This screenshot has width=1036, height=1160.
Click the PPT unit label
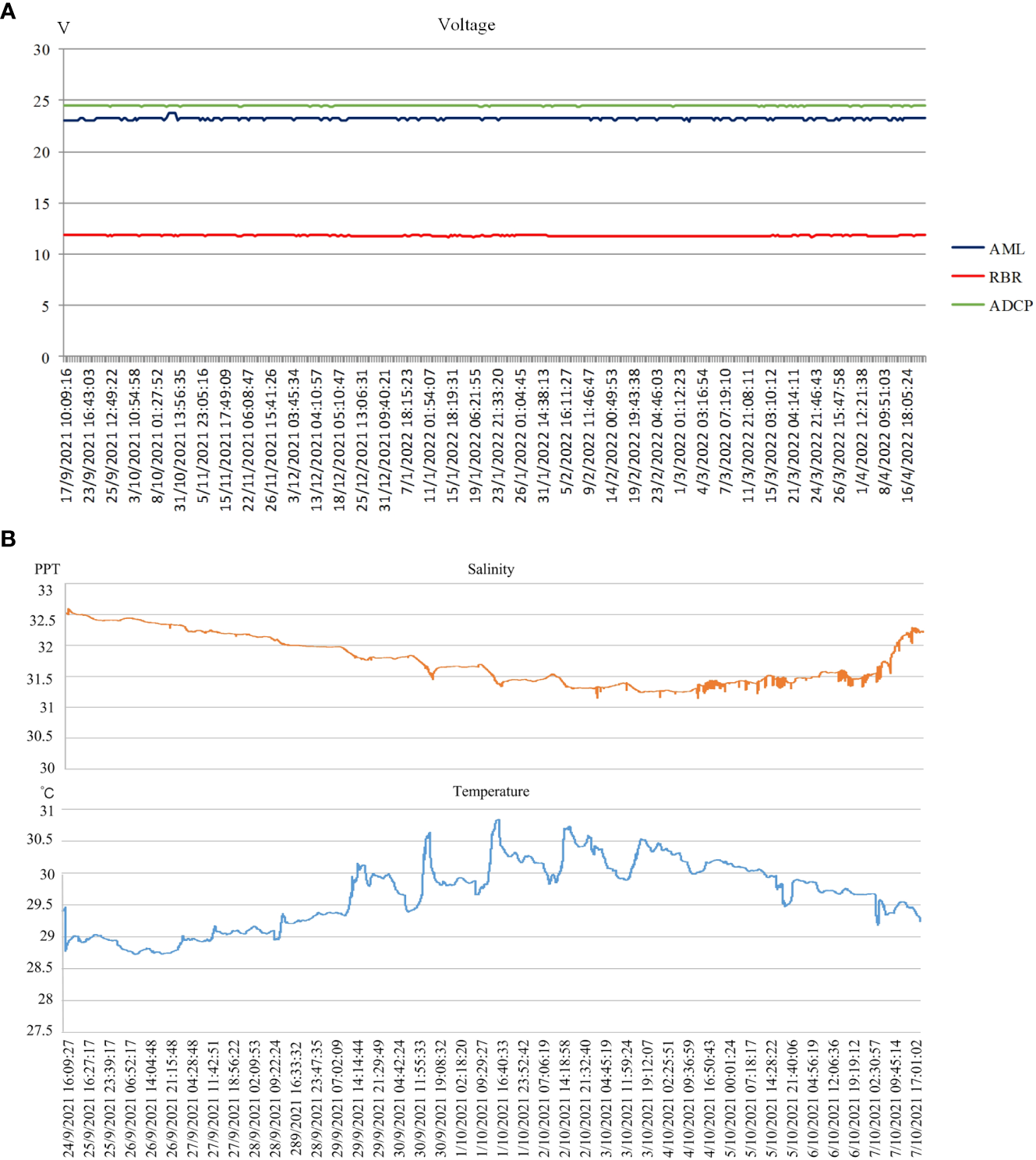point(47,569)
